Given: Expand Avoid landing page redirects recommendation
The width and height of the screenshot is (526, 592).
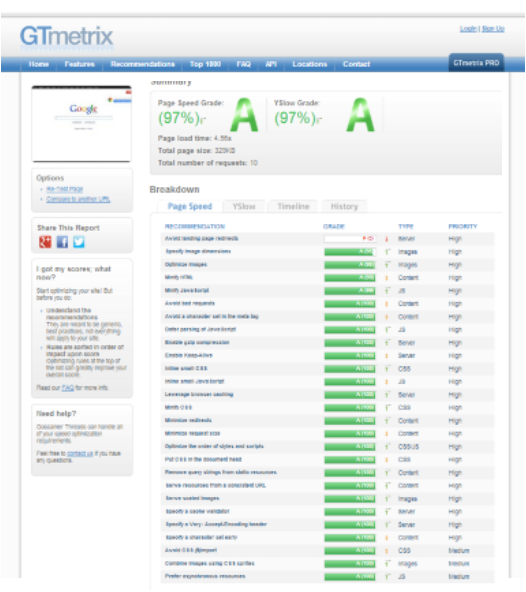Looking at the screenshot, I should tap(201, 239).
